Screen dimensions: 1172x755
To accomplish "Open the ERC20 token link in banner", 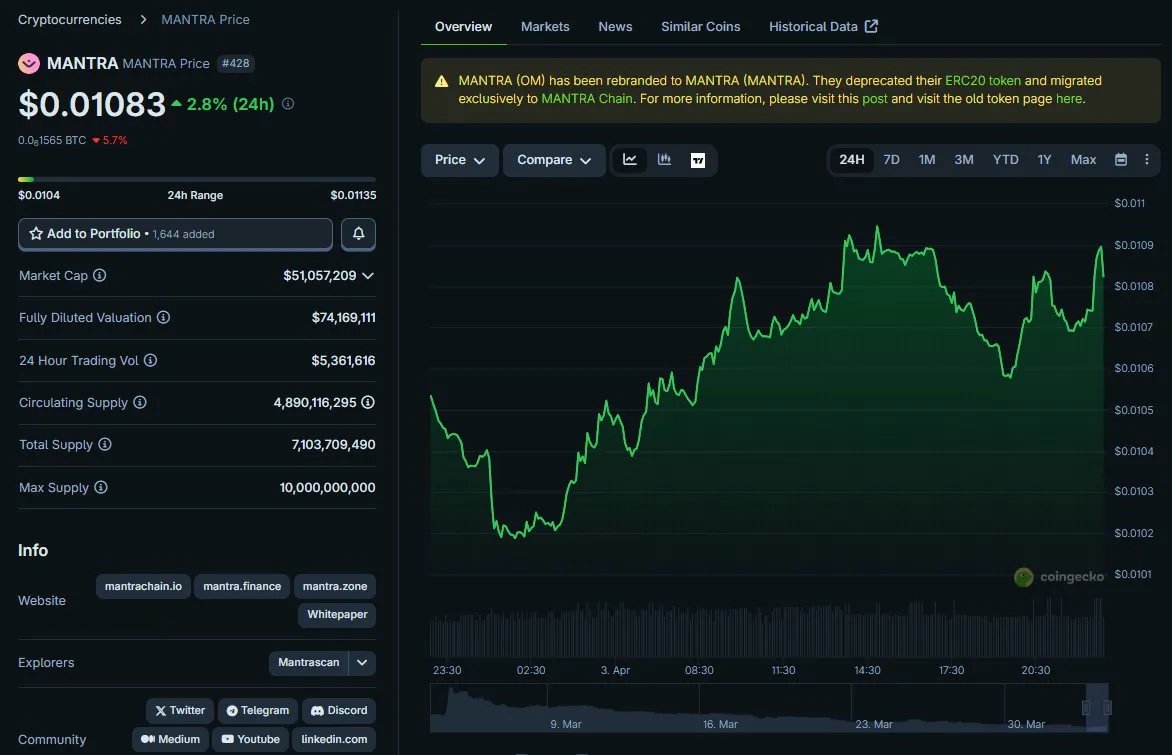I will pos(983,81).
